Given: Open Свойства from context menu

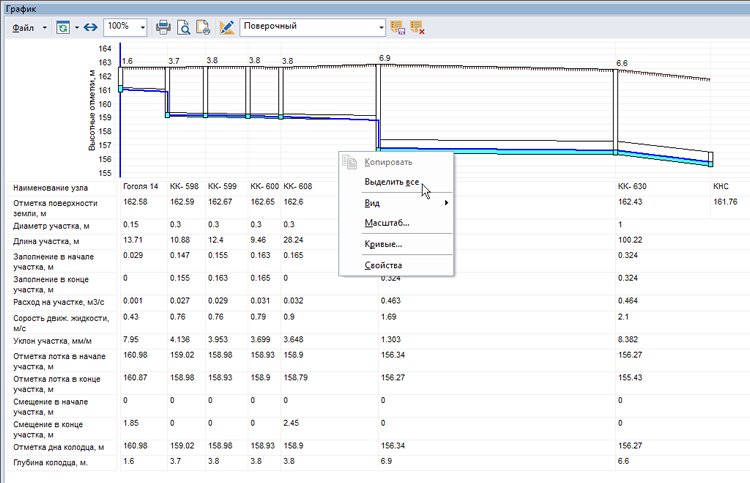Looking at the screenshot, I should (384, 265).
